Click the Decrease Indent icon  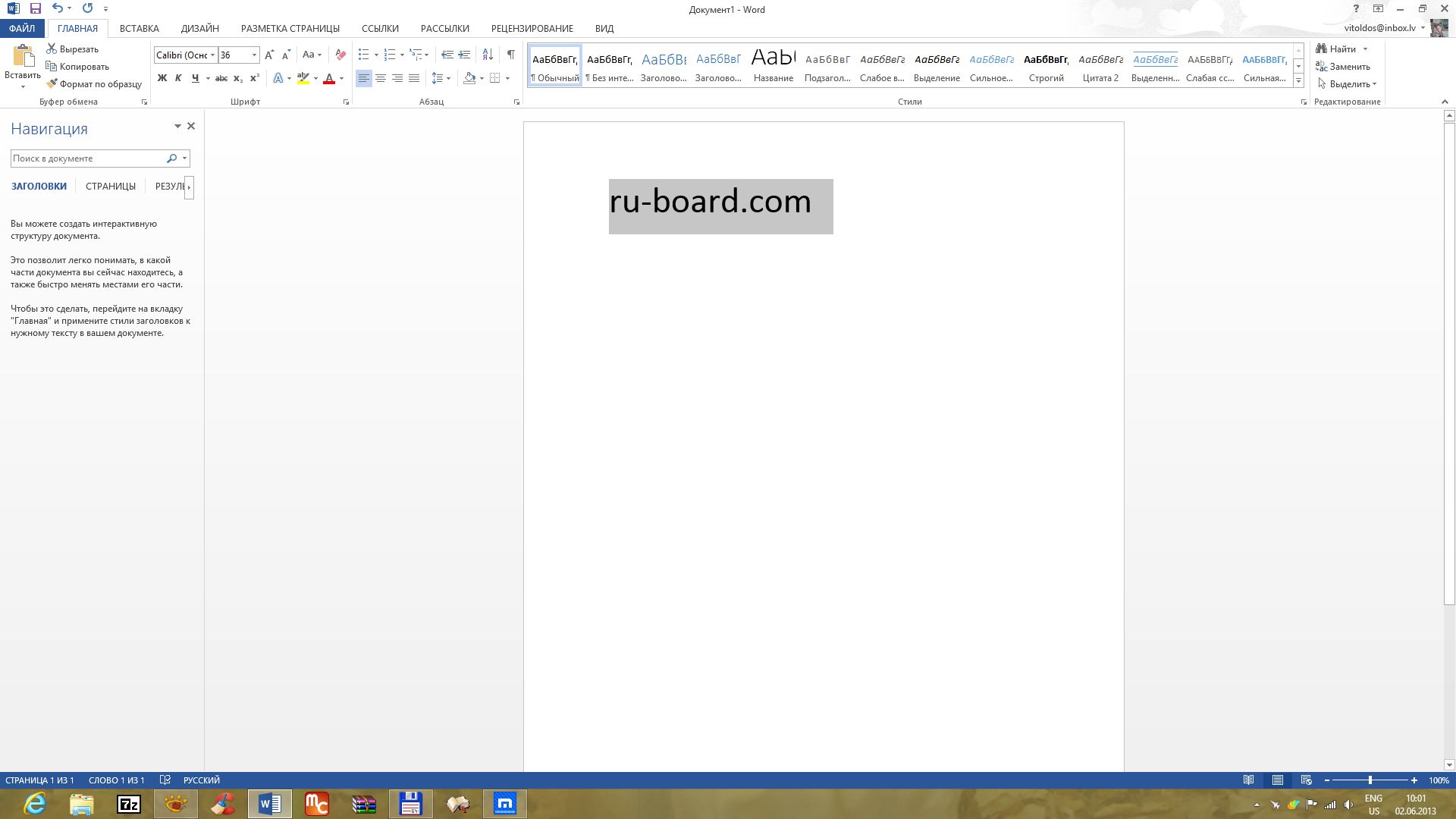coord(447,55)
